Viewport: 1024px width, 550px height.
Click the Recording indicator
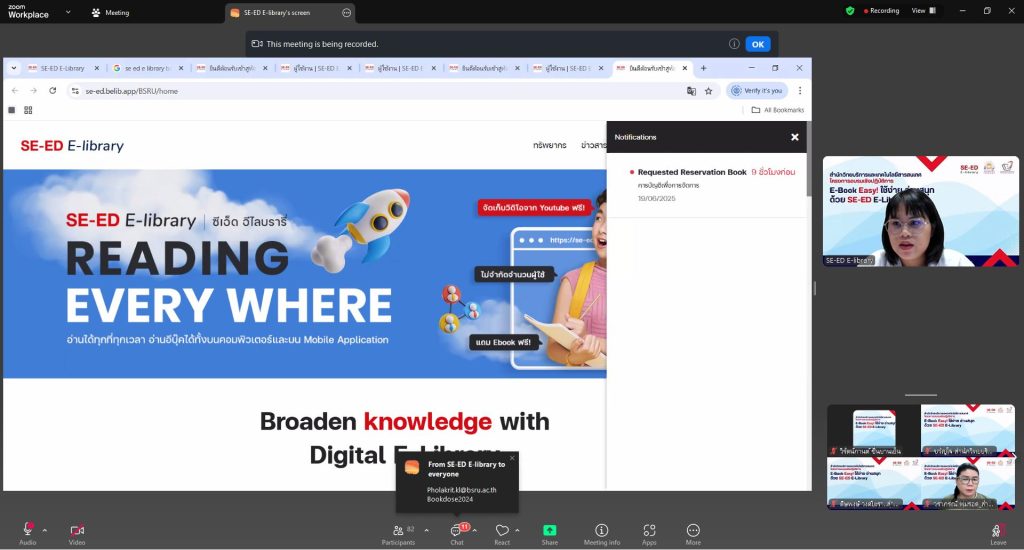click(x=882, y=10)
